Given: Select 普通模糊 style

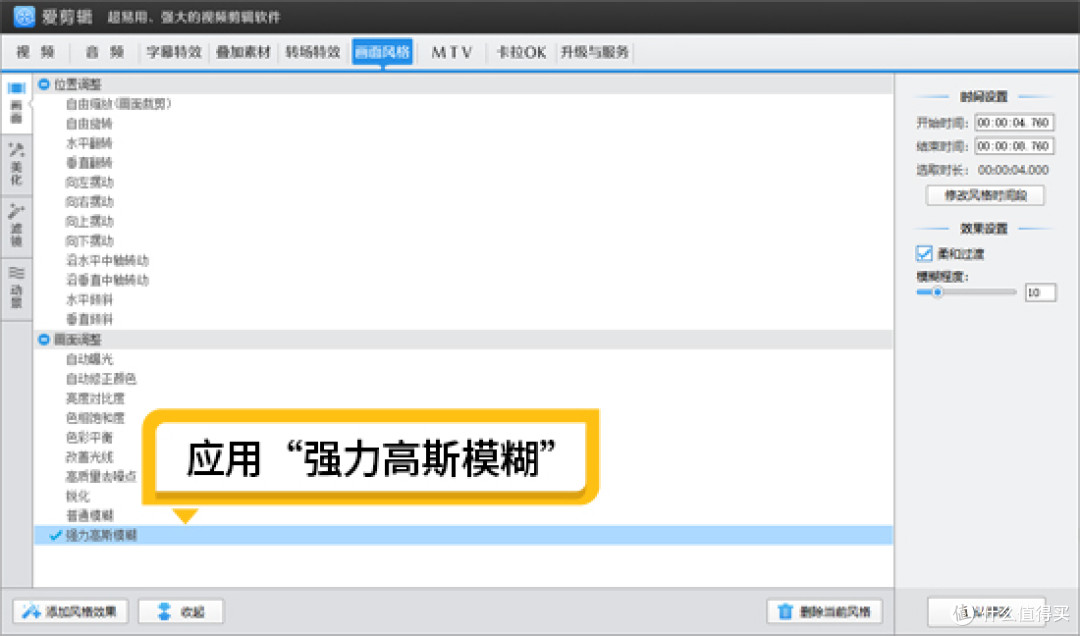Looking at the screenshot, I should [x=90, y=515].
